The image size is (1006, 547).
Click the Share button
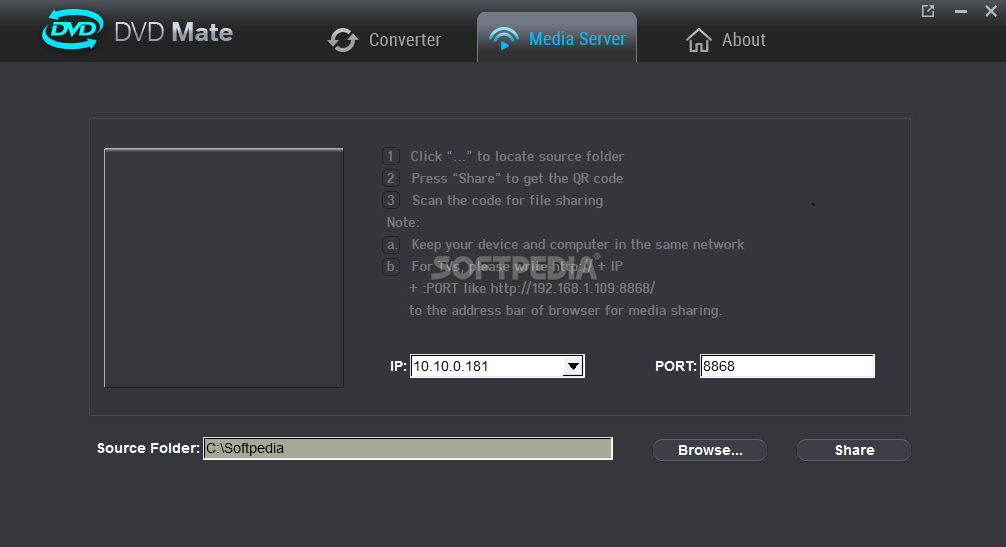[x=854, y=450]
